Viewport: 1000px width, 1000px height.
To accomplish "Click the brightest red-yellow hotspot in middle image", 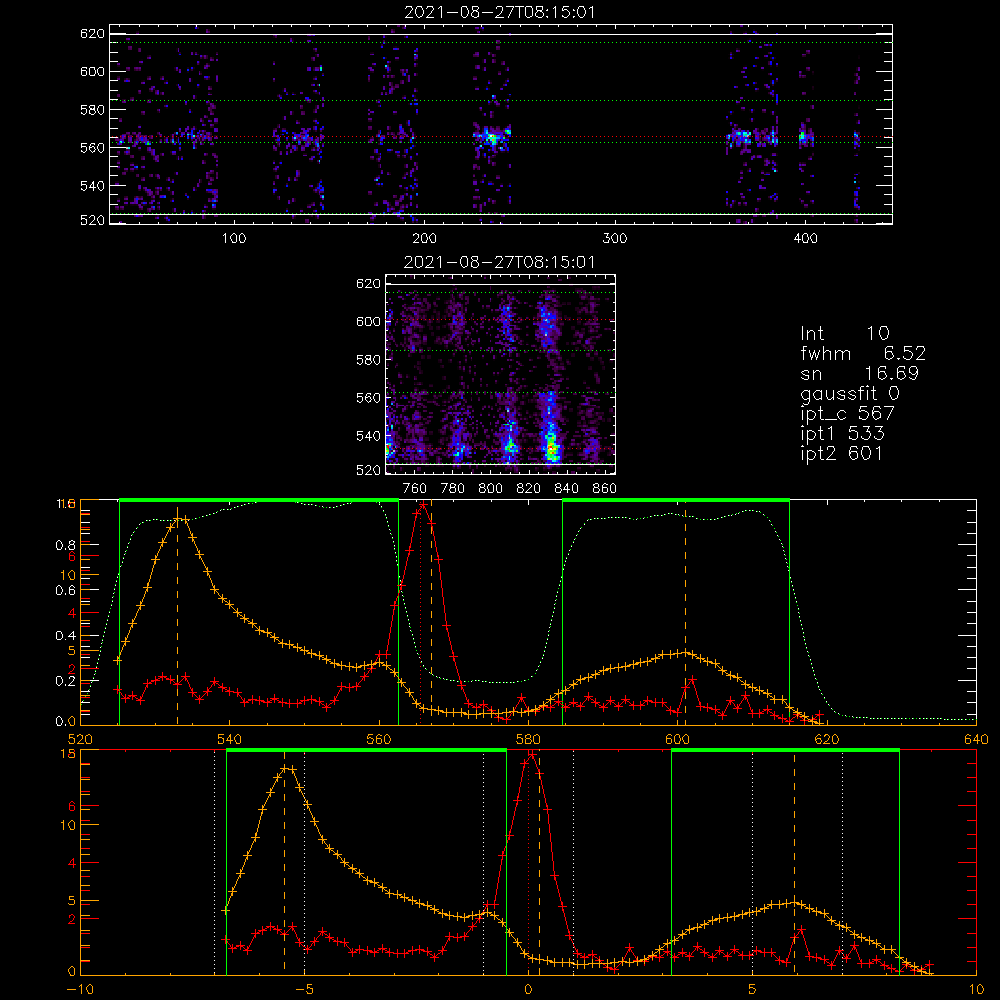I will (552, 448).
